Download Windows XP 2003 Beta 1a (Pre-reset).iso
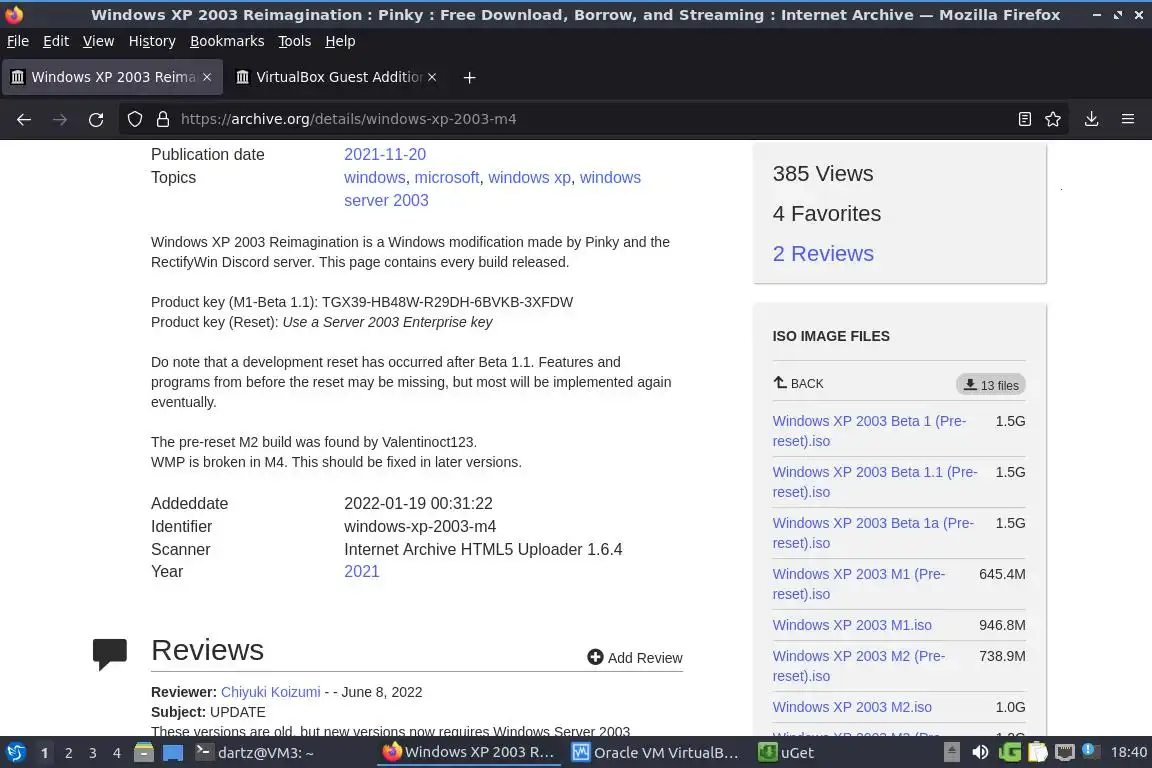 tap(873, 533)
